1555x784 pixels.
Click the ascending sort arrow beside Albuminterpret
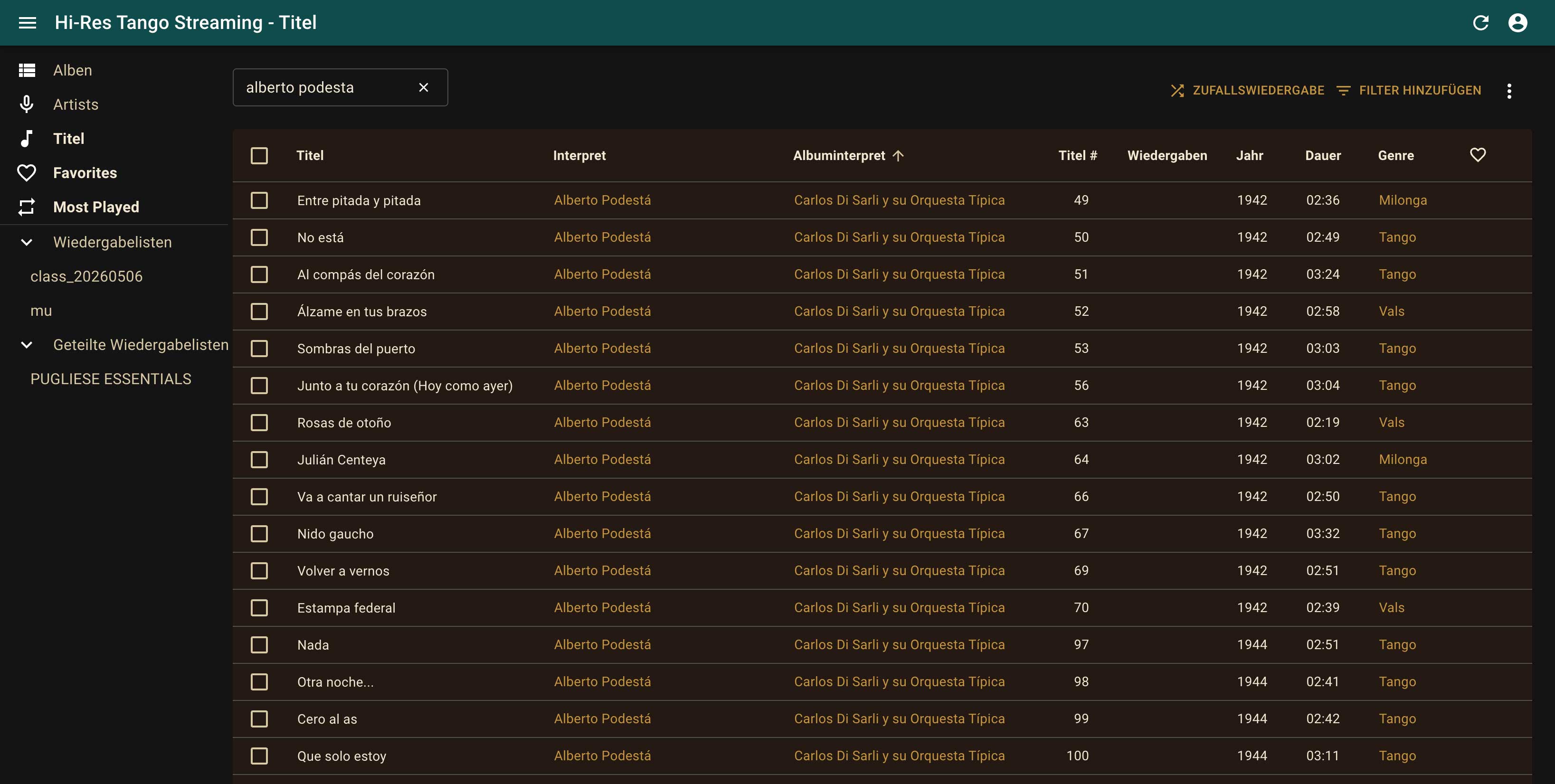coord(898,156)
